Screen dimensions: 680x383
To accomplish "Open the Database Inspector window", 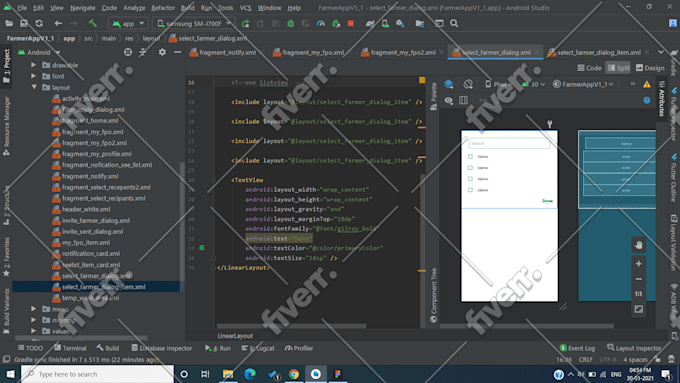I will [161, 348].
